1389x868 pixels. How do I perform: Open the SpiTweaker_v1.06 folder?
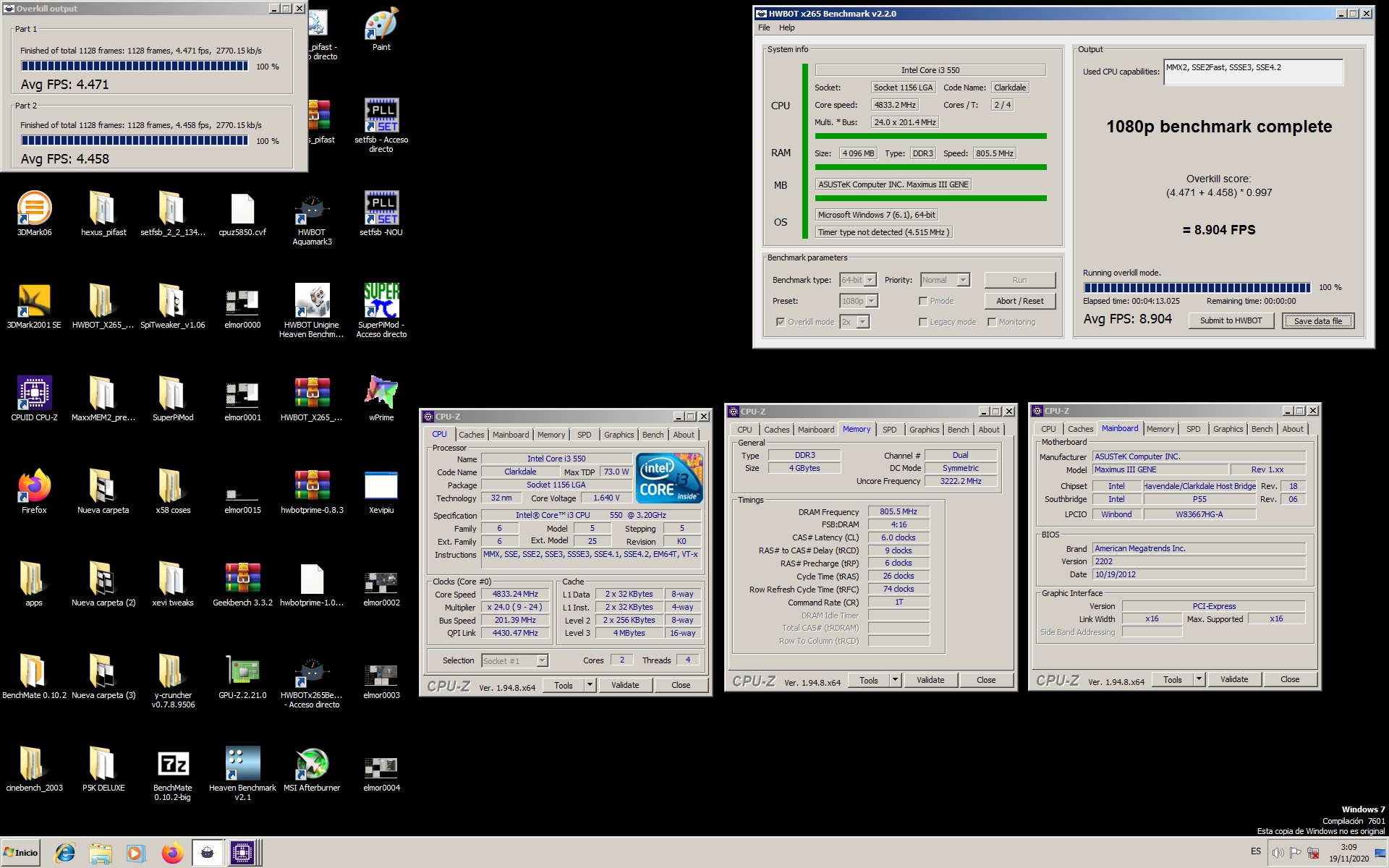point(173,306)
